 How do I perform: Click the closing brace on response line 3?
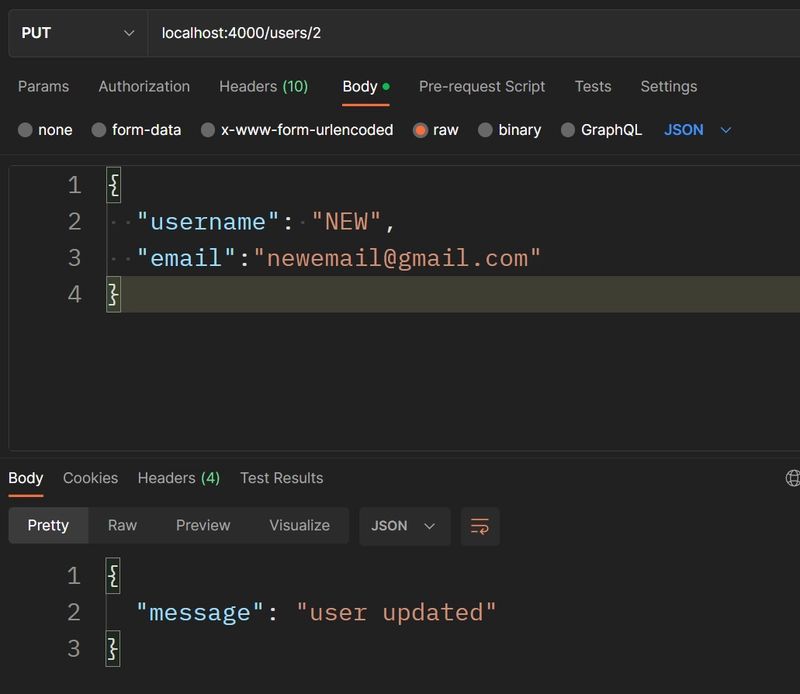pyautogui.click(x=113, y=649)
